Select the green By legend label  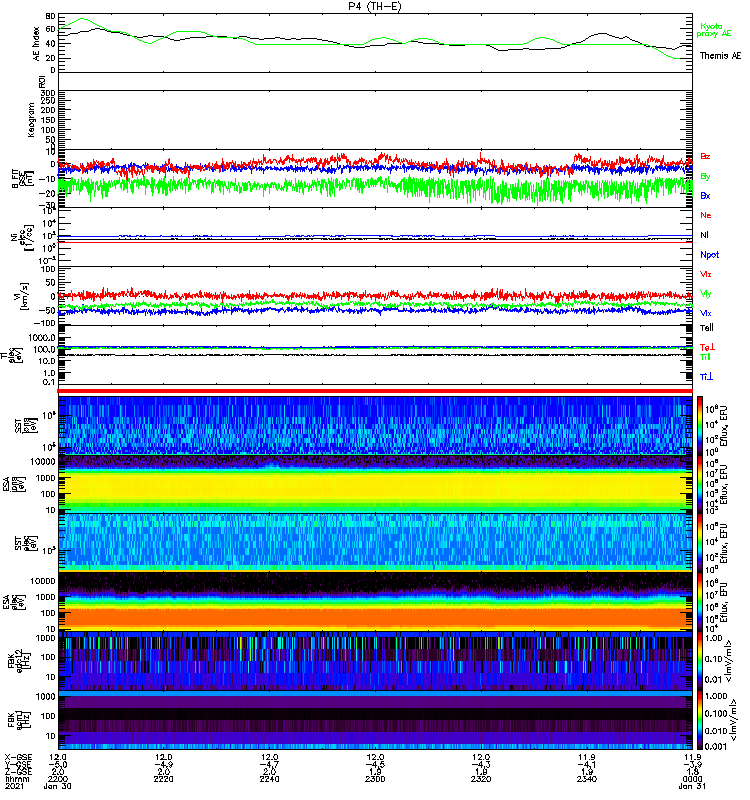tap(705, 177)
